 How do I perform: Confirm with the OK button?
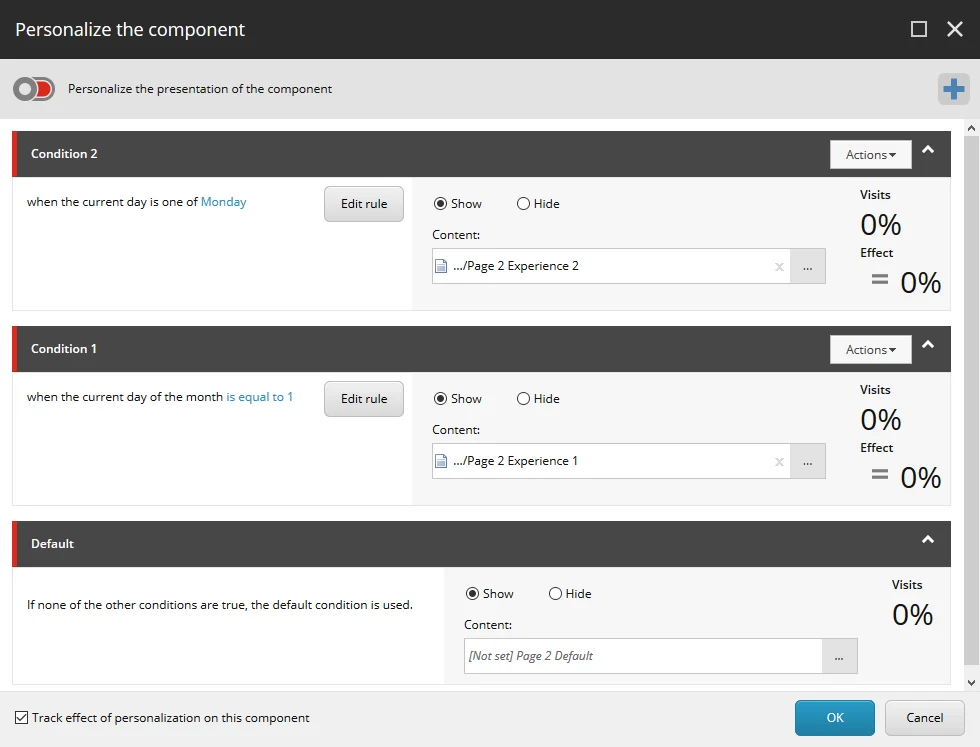tap(834, 718)
